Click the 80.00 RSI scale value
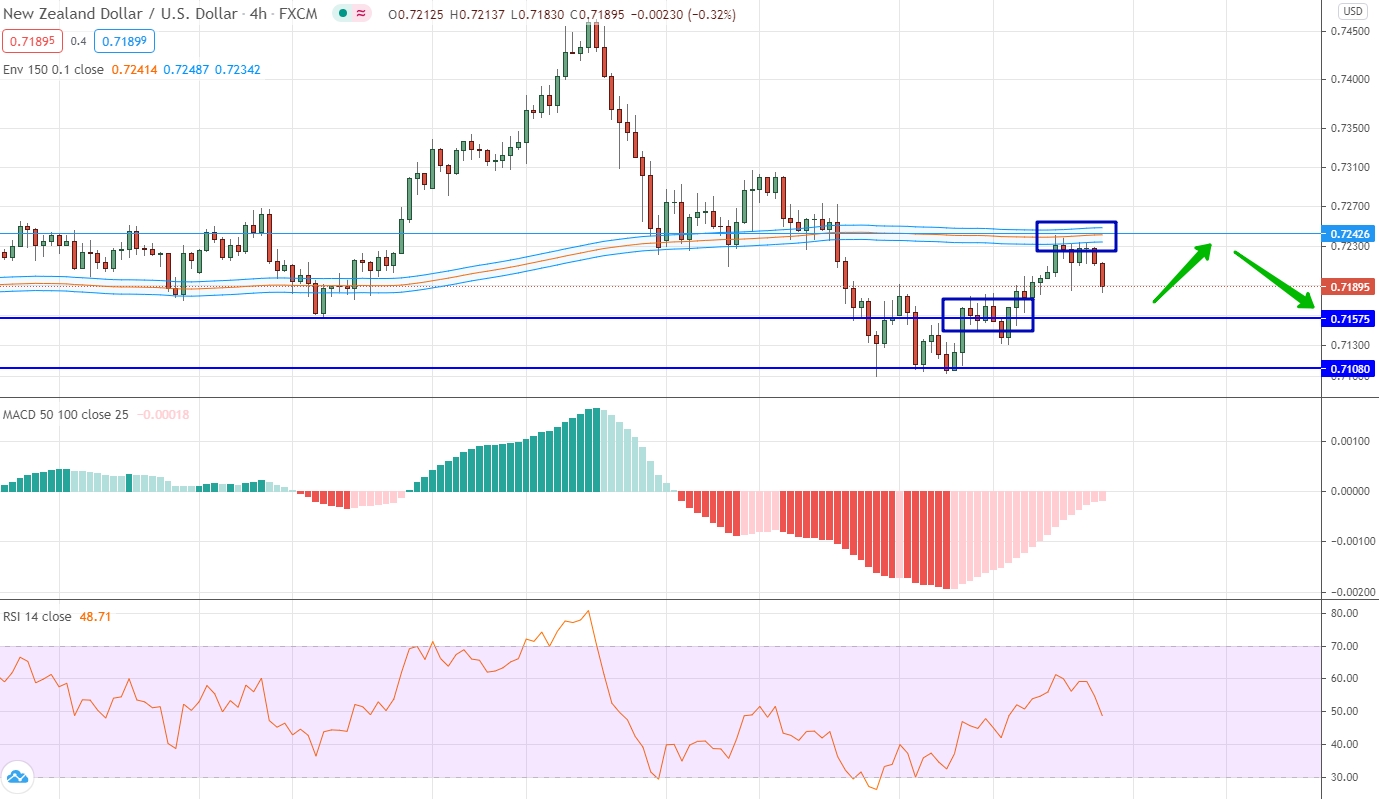This screenshot has width=1379, height=799. point(1345,613)
